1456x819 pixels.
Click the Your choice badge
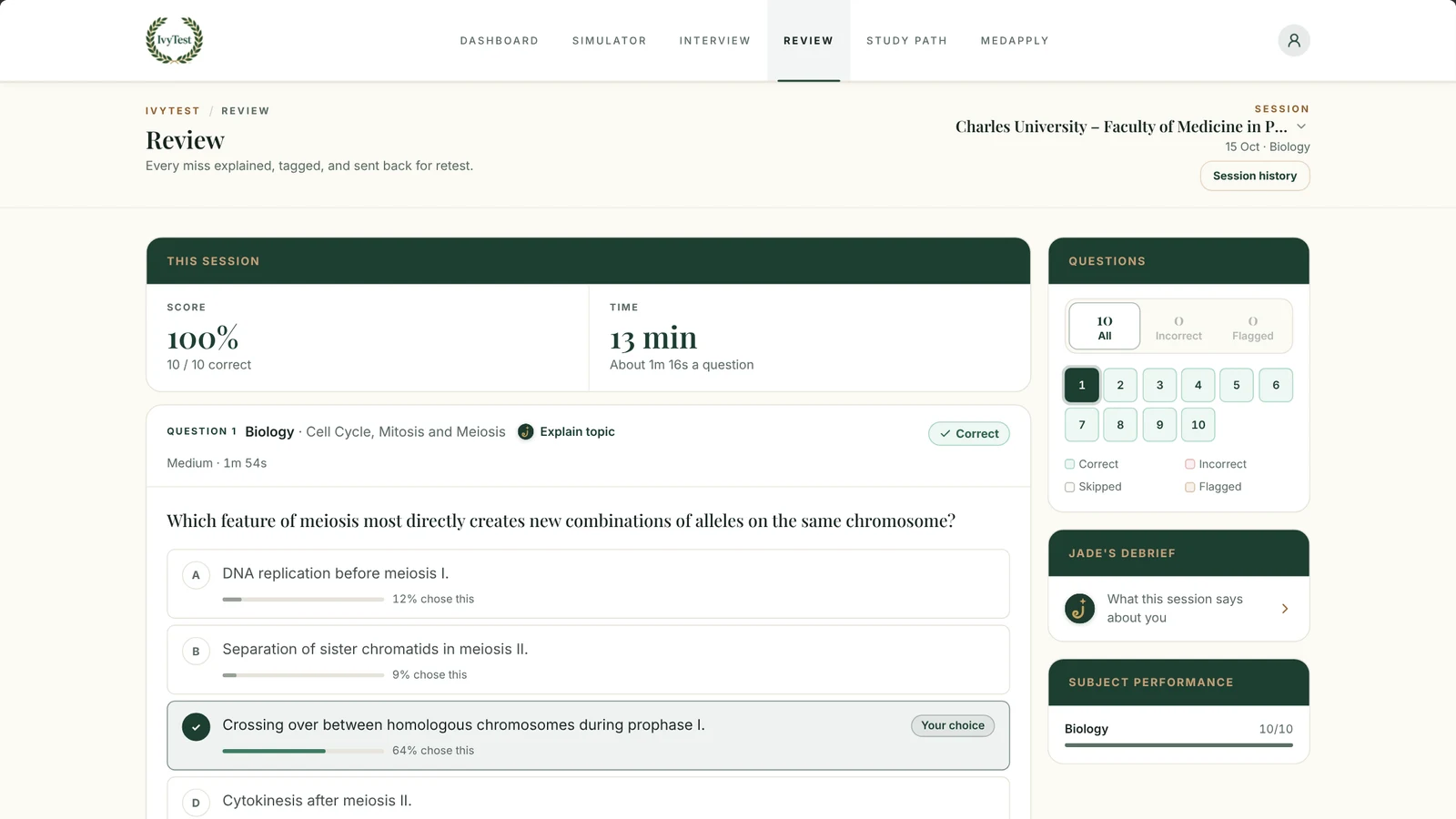(953, 725)
